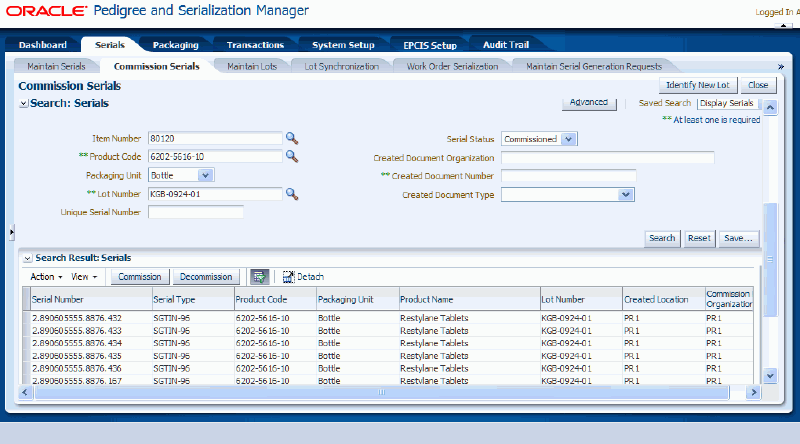Expand the Serial Status dropdown
Screen dimensions: 800x444
tap(569, 139)
